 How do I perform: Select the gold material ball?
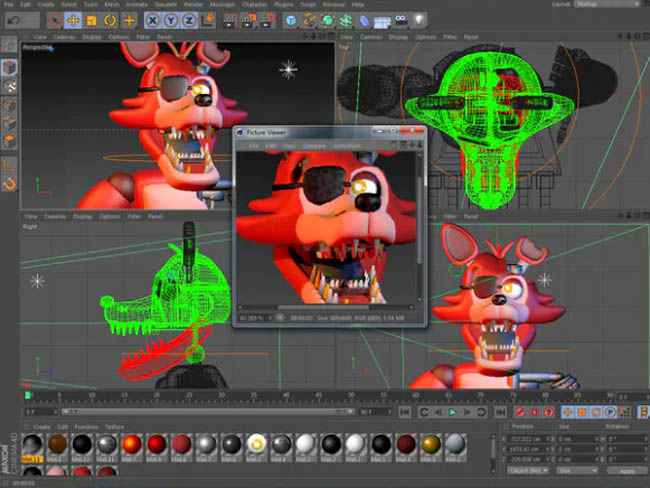point(430,444)
